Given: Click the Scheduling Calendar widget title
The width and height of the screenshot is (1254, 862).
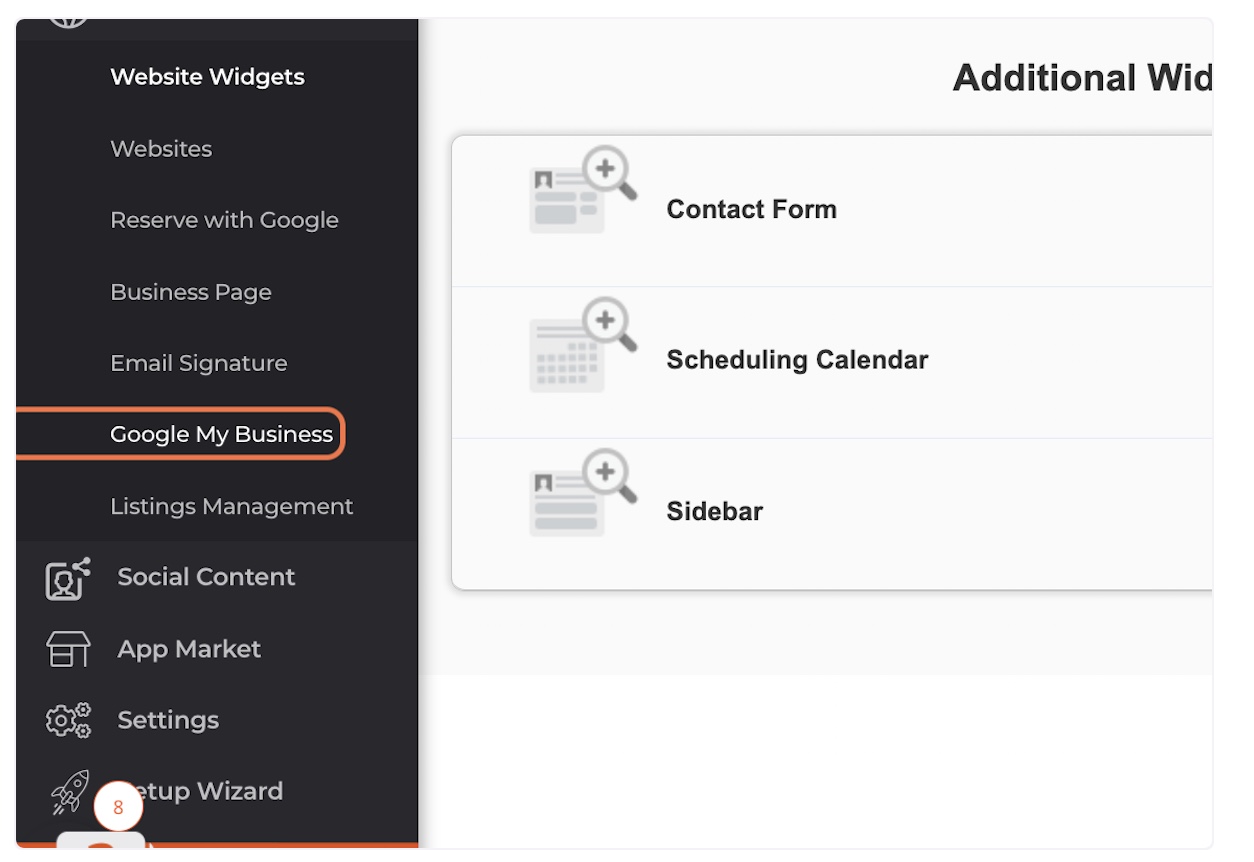Looking at the screenshot, I should pos(797,360).
